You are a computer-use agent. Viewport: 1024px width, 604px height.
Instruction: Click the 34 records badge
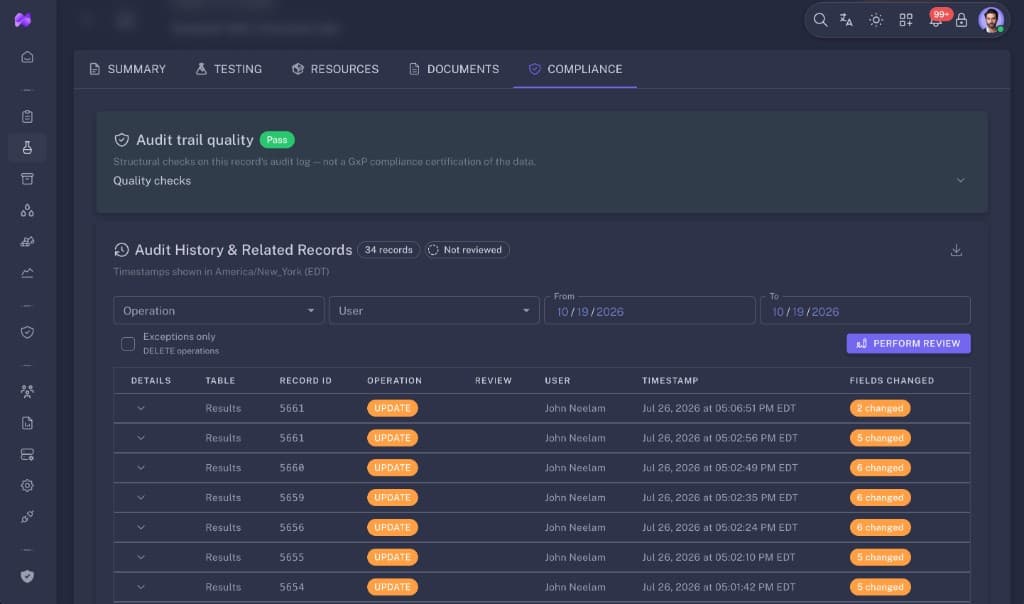(x=389, y=250)
